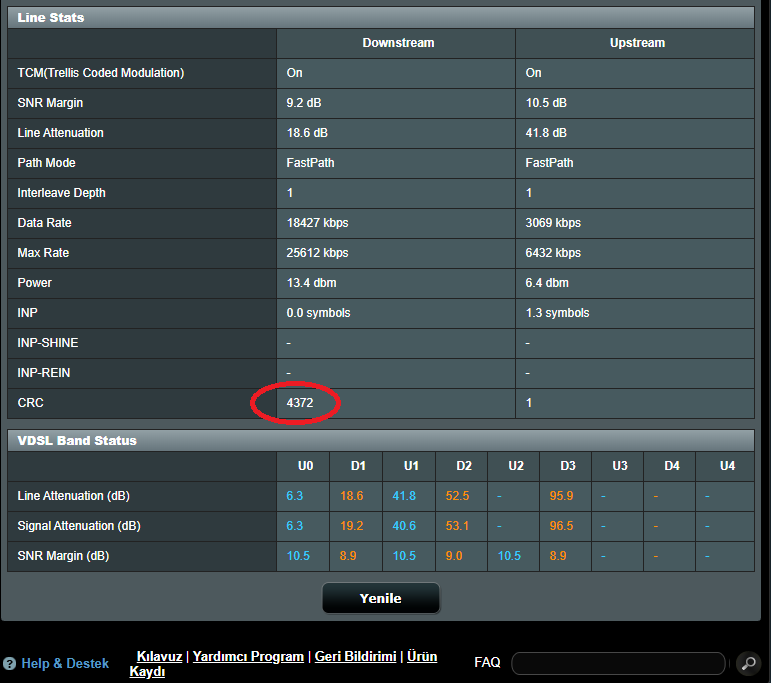This screenshot has width=771, height=683.
Task: Select Upstream Max Rate 6432 kbps
Action: (553, 253)
